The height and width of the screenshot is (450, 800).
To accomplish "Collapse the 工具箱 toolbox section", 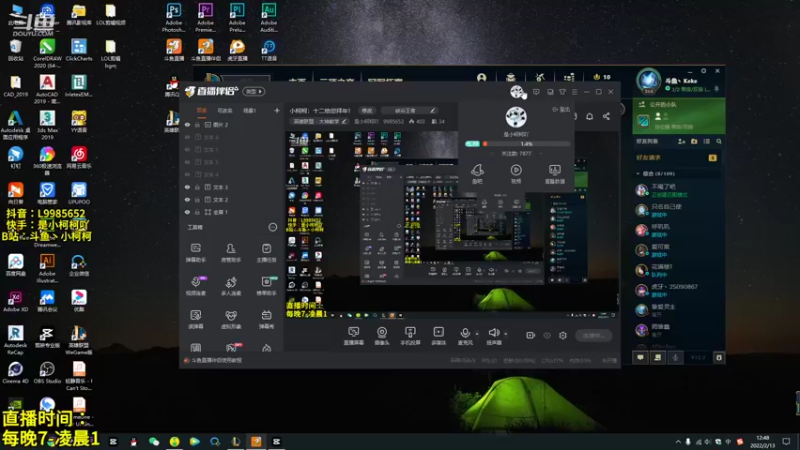I will coord(273,227).
